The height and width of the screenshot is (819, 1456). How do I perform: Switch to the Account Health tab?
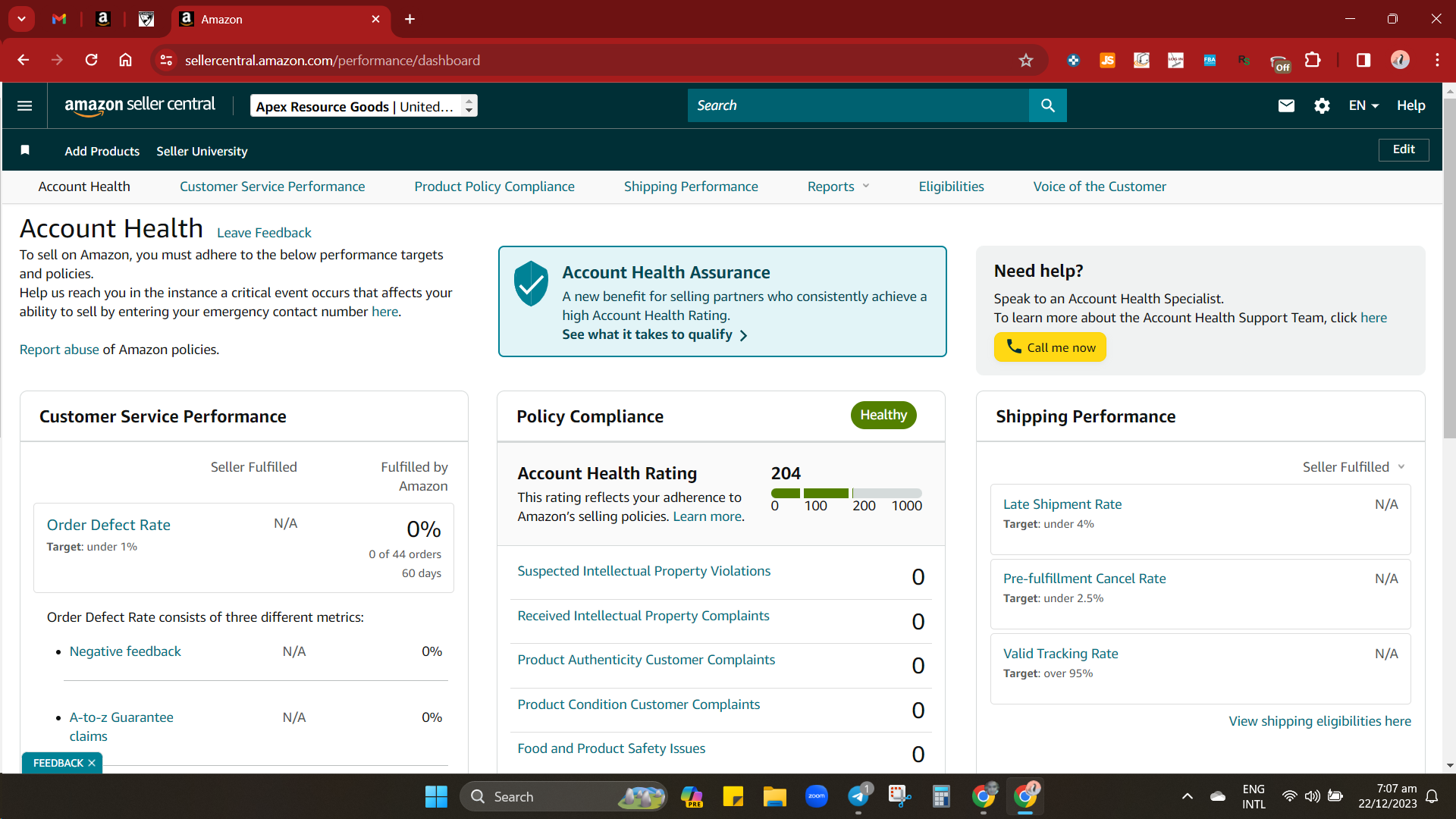(84, 187)
